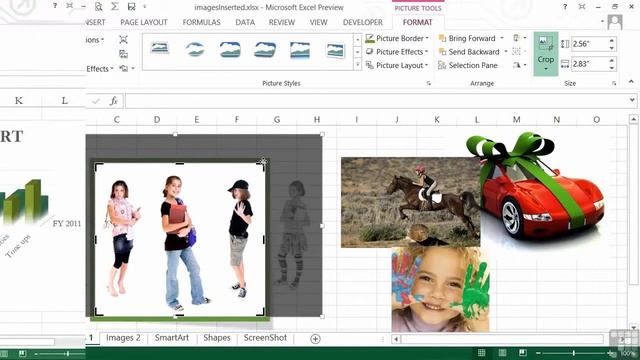Apply the fourth perspective picture style

point(265,50)
